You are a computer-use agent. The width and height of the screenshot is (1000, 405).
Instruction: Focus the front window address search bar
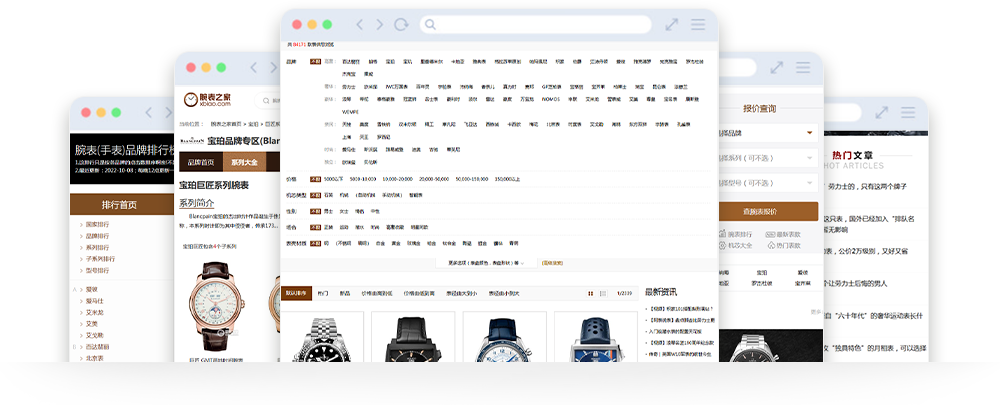pyautogui.click(x=536, y=24)
